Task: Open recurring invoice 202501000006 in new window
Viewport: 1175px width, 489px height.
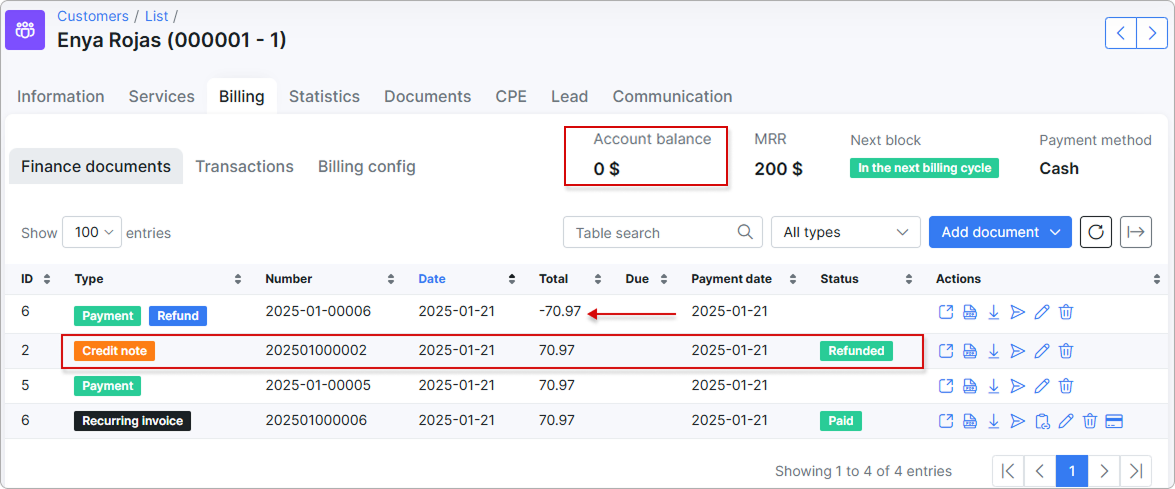Action: coord(946,421)
